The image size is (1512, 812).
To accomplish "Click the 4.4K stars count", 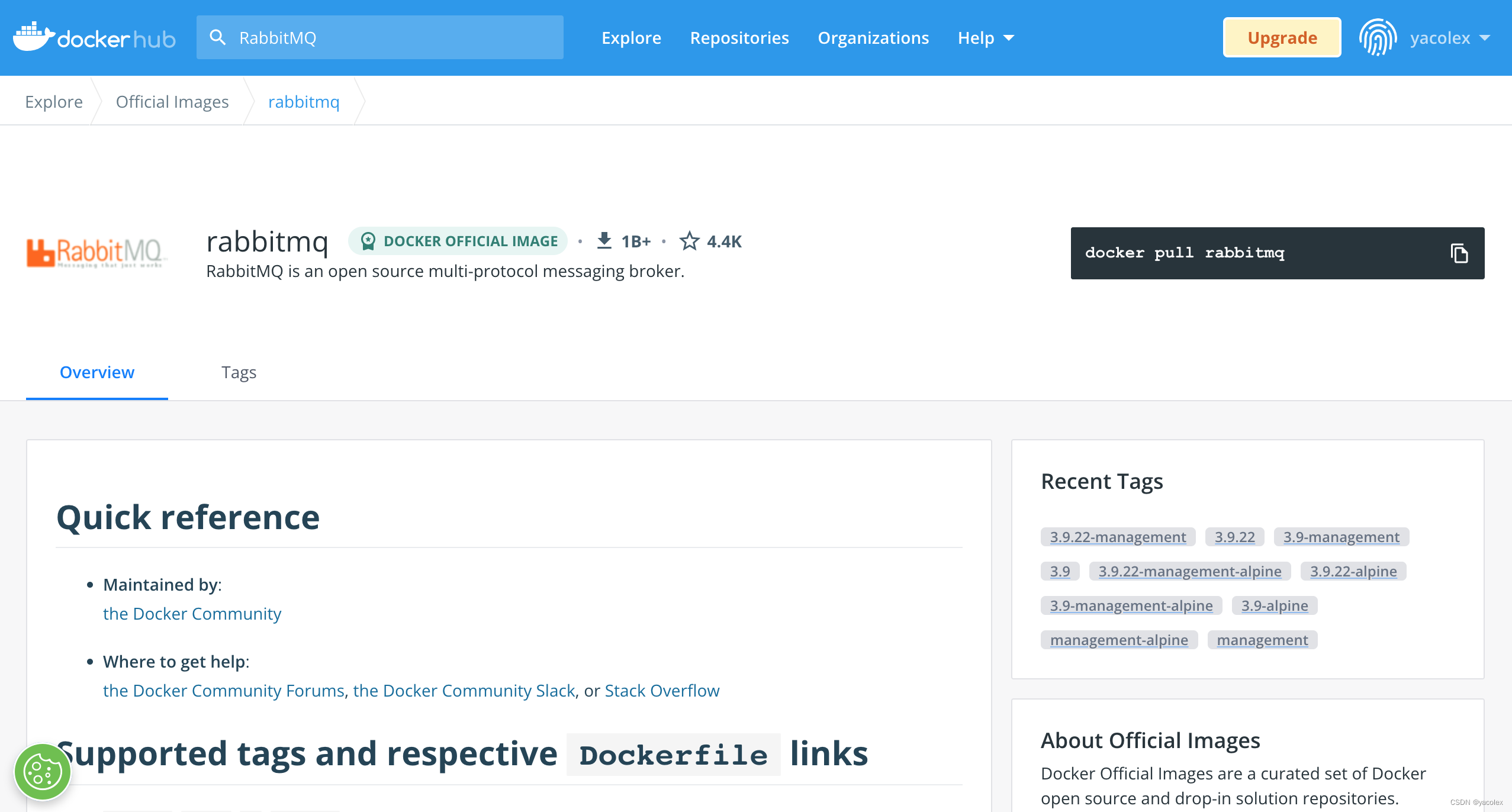I will click(x=724, y=241).
